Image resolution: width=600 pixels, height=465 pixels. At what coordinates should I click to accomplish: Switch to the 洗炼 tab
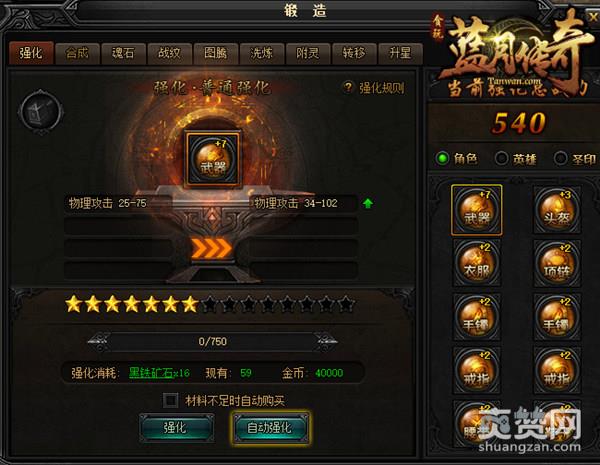tap(262, 53)
